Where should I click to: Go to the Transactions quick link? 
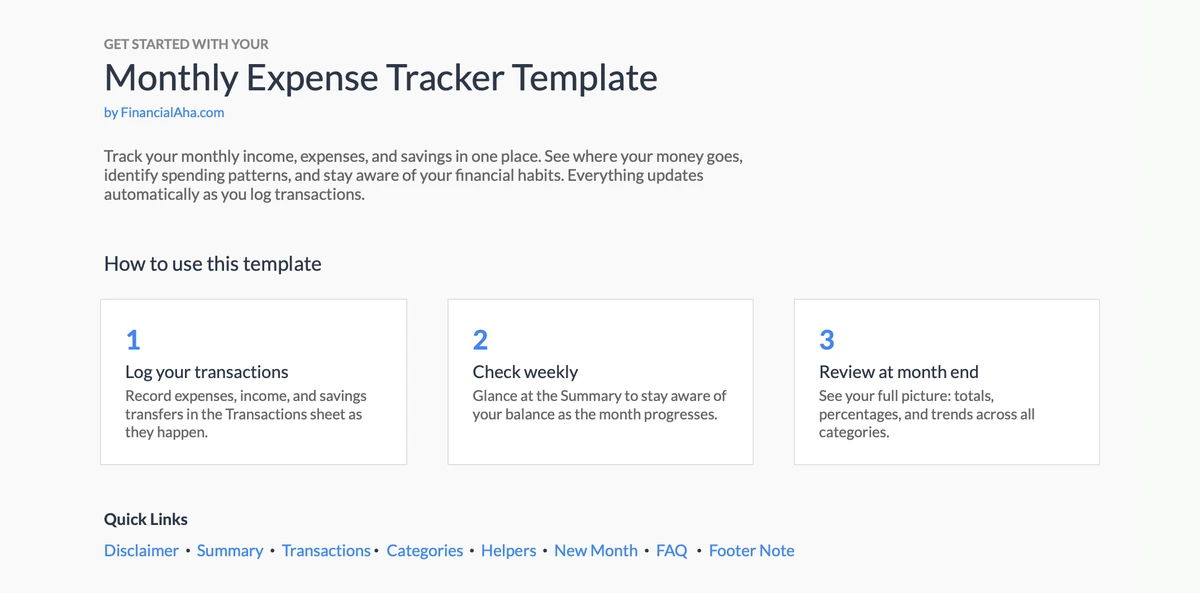point(326,551)
